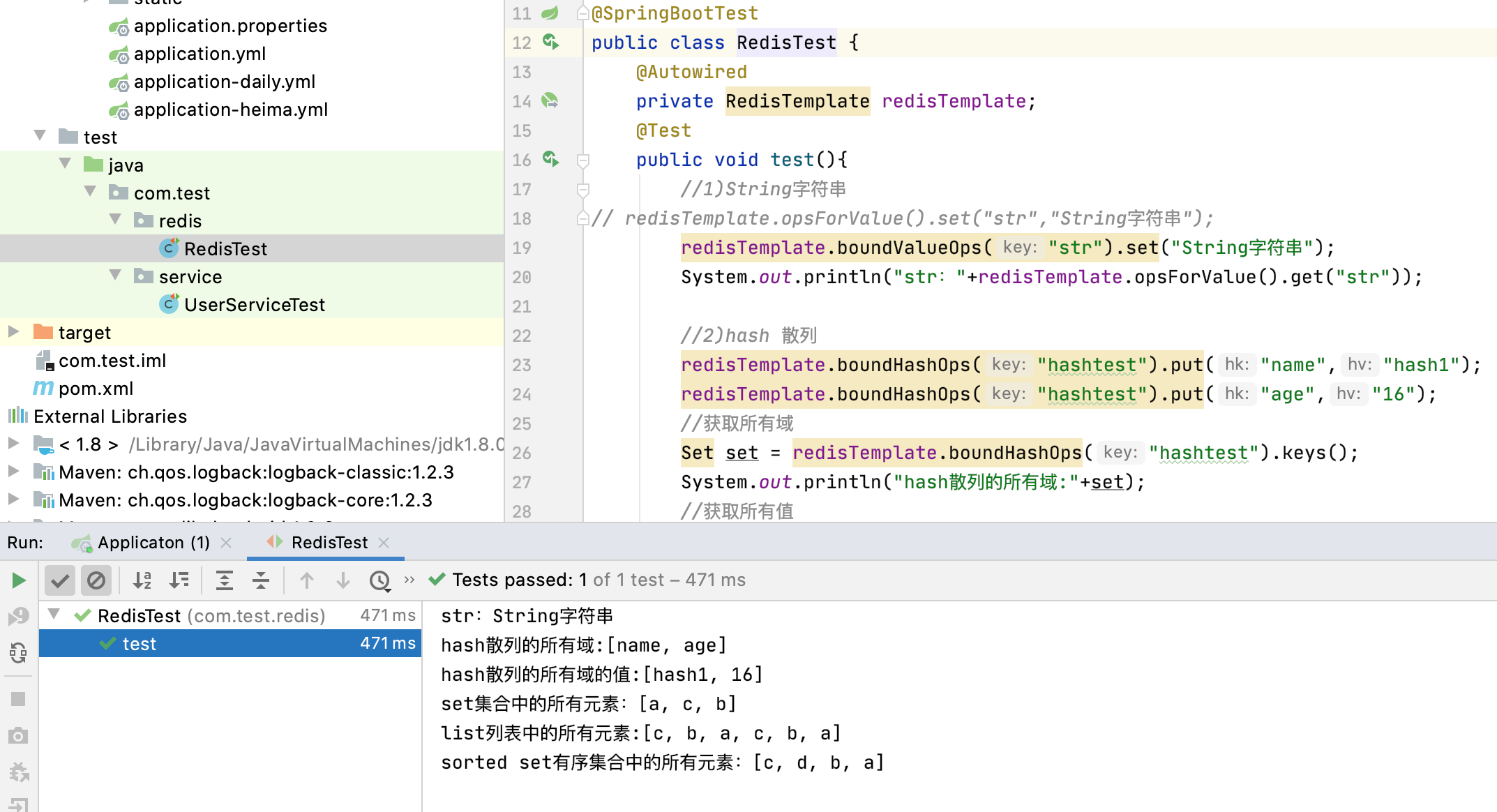Open pom.xml in project tree
The width and height of the screenshot is (1497, 812).
96,389
